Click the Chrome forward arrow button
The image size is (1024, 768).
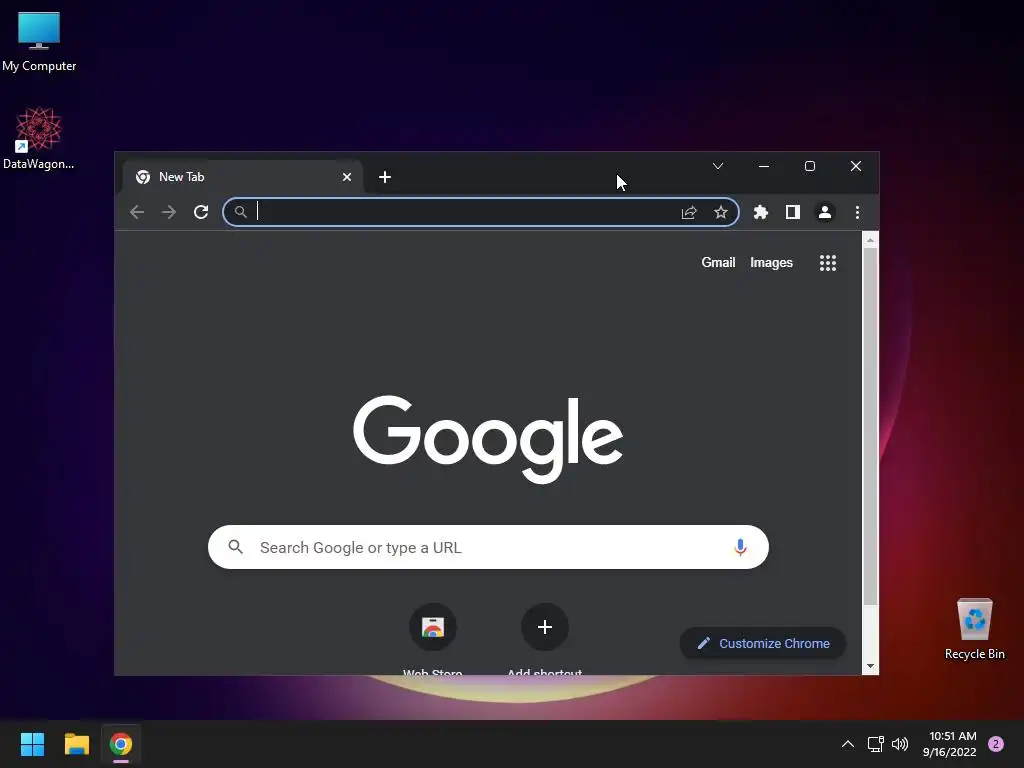pyautogui.click(x=168, y=212)
